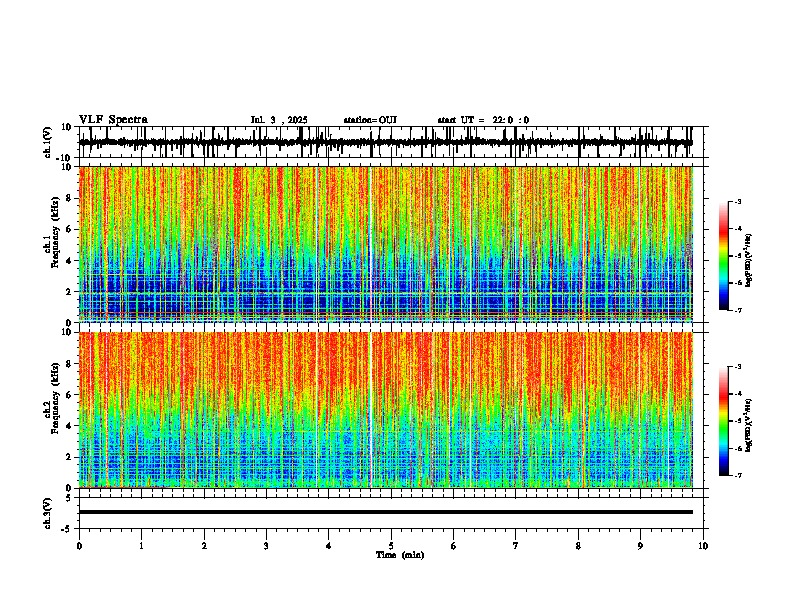Screen dimensions: 792x612
Task: Click the ch.2 color bar log(PSD) units label
Action: point(749,425)
